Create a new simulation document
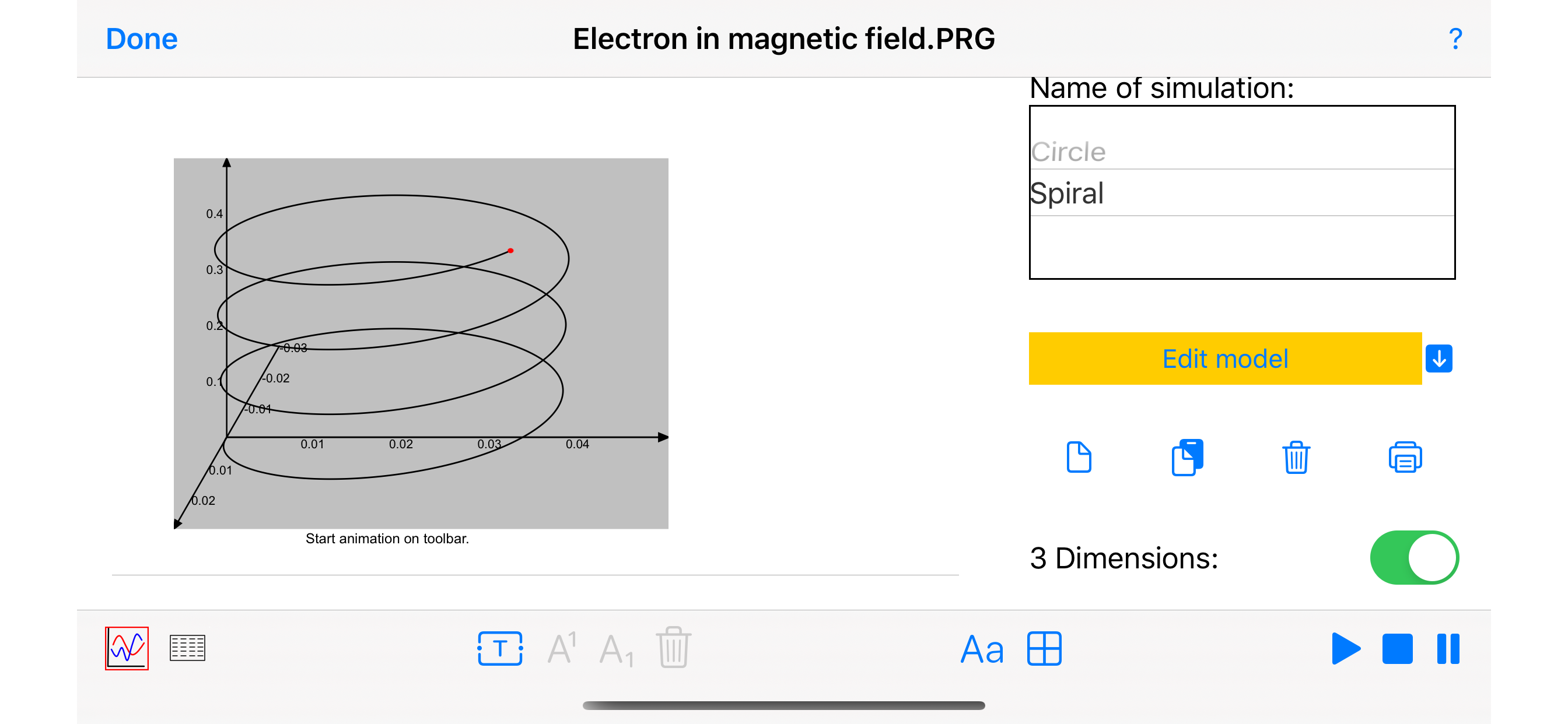 point(1079,457)
